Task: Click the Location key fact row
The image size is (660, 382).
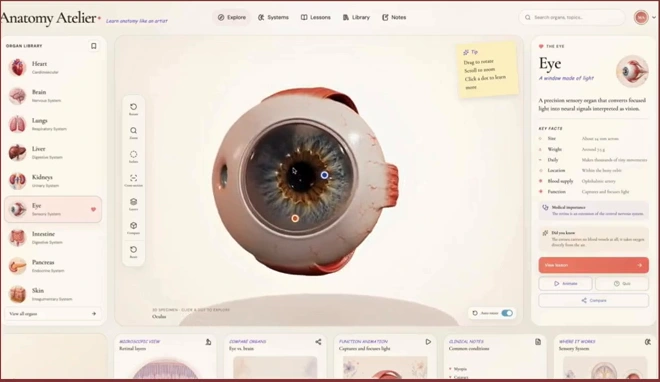Action: coord(593,170)
